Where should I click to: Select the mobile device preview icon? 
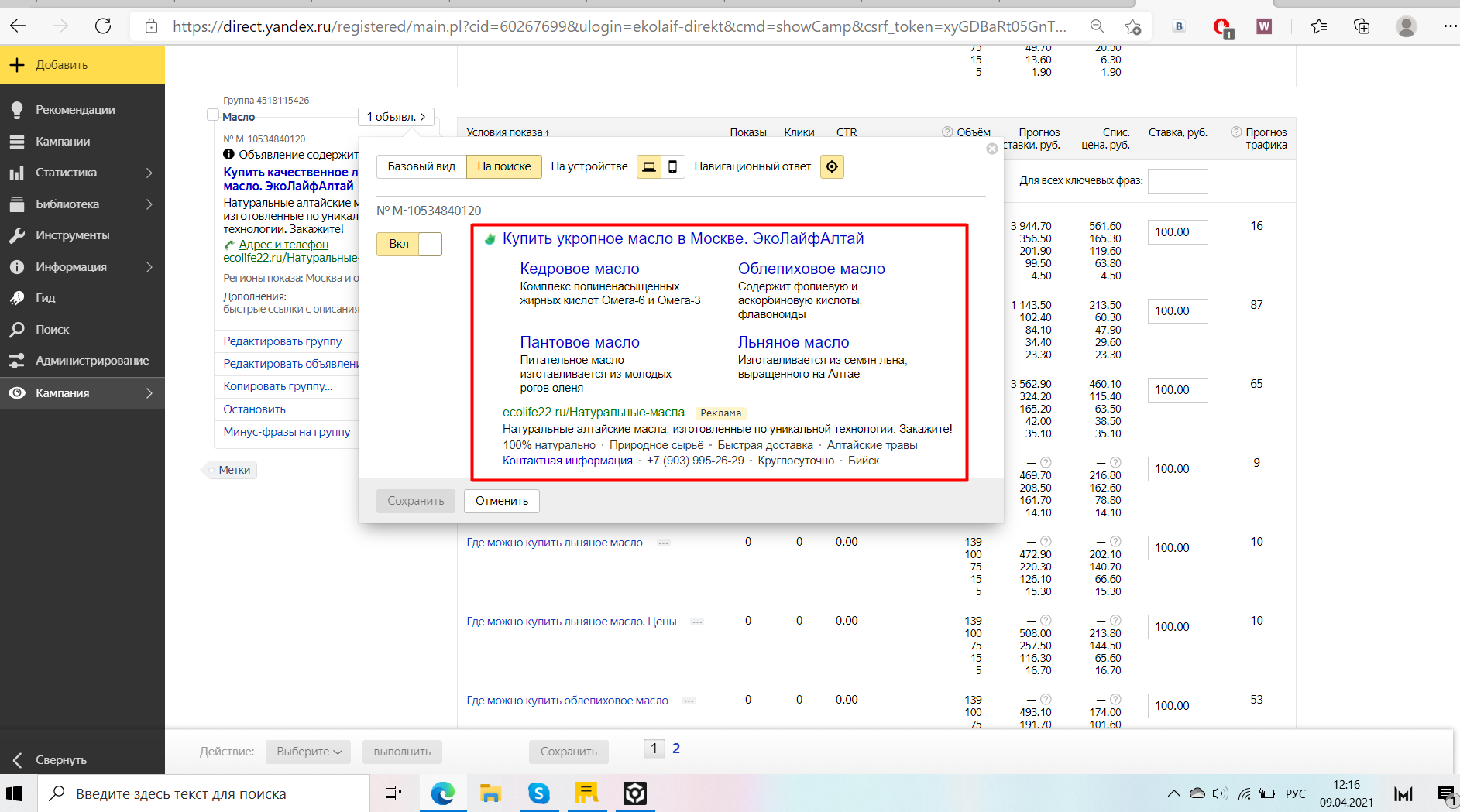(x=672, y=166)
